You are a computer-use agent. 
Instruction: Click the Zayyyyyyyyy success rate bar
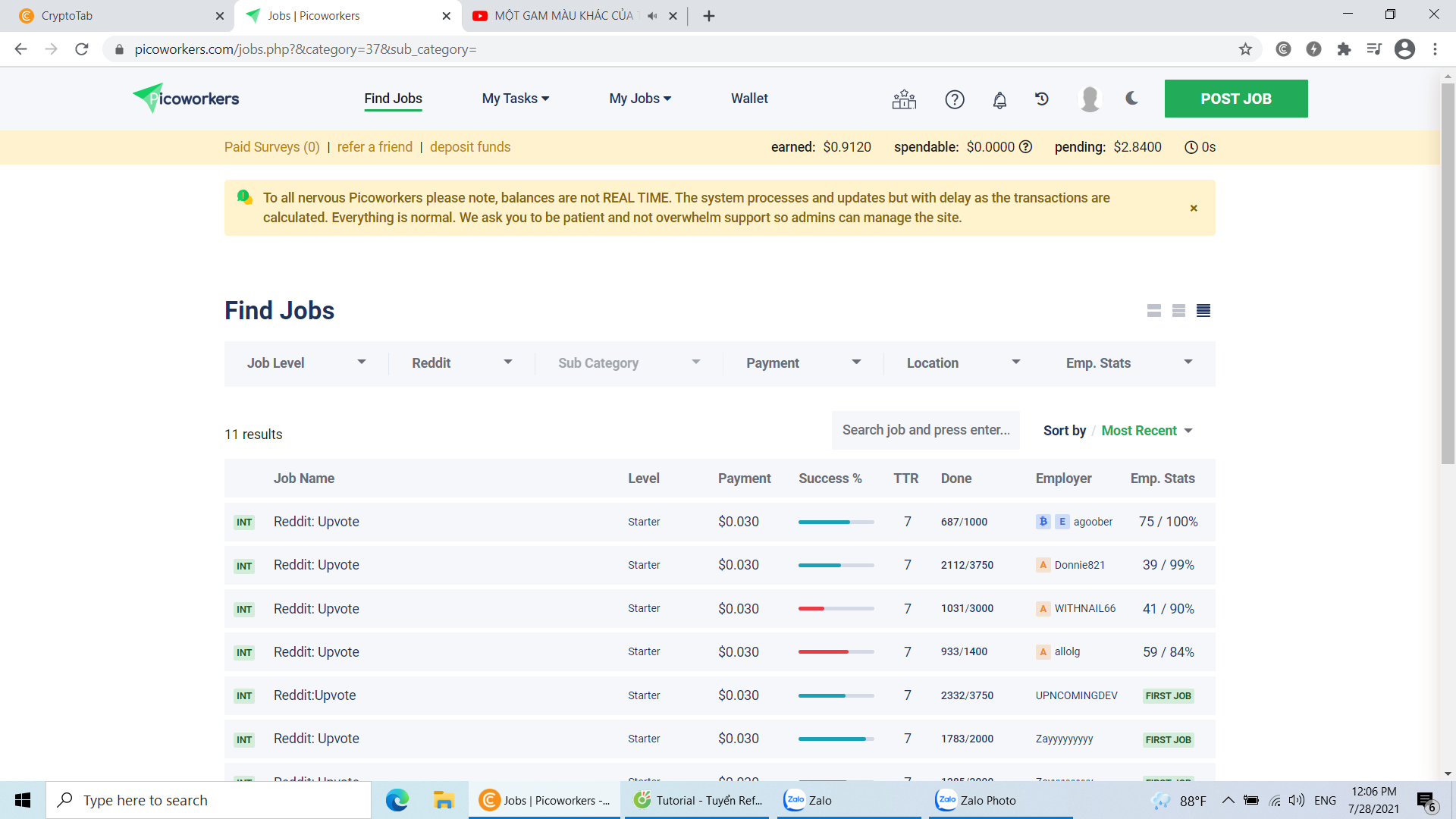(x=836, y=739)
